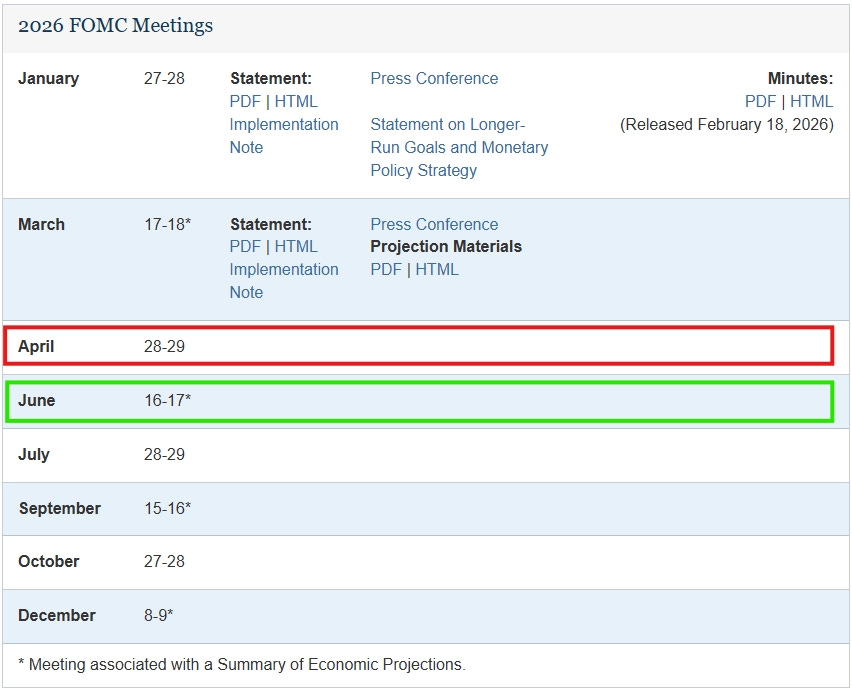Open January Statement HTML link
This screenshot has height=690, width=852.
tap(296, 102)
